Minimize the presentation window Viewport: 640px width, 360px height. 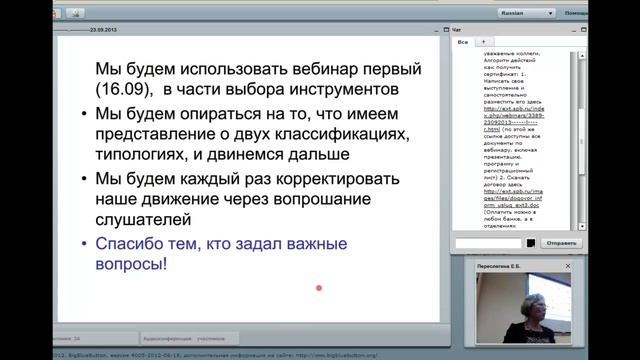coord(436,30)
